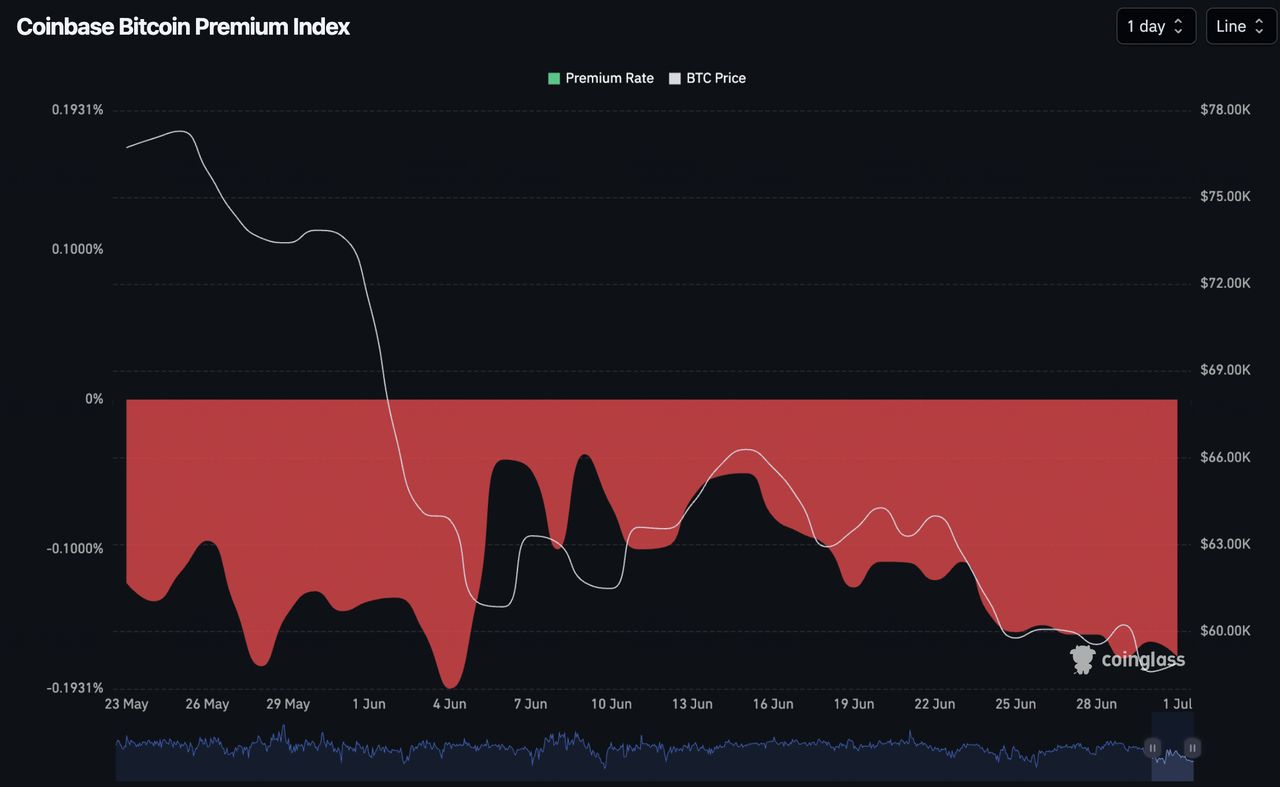Image resolution: width=1280 pixels, height=787 pixels.
Task: Click the "$78.00K" price axis label
Action: pos(1225,109)
